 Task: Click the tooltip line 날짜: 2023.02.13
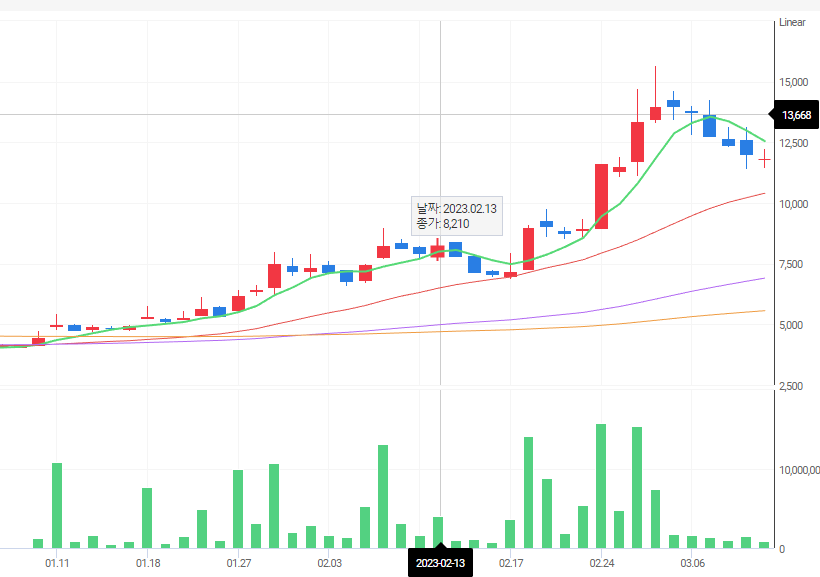click(x=457, y=209)
